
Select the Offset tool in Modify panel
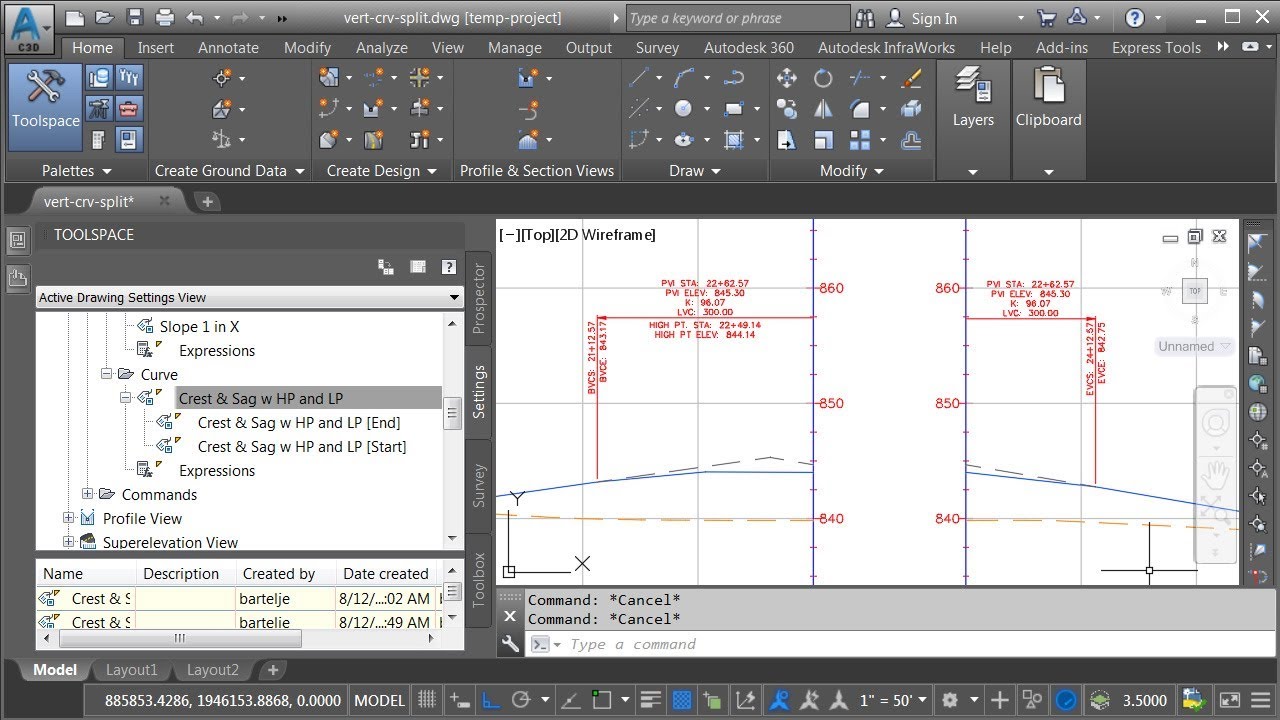coord(911,140)
